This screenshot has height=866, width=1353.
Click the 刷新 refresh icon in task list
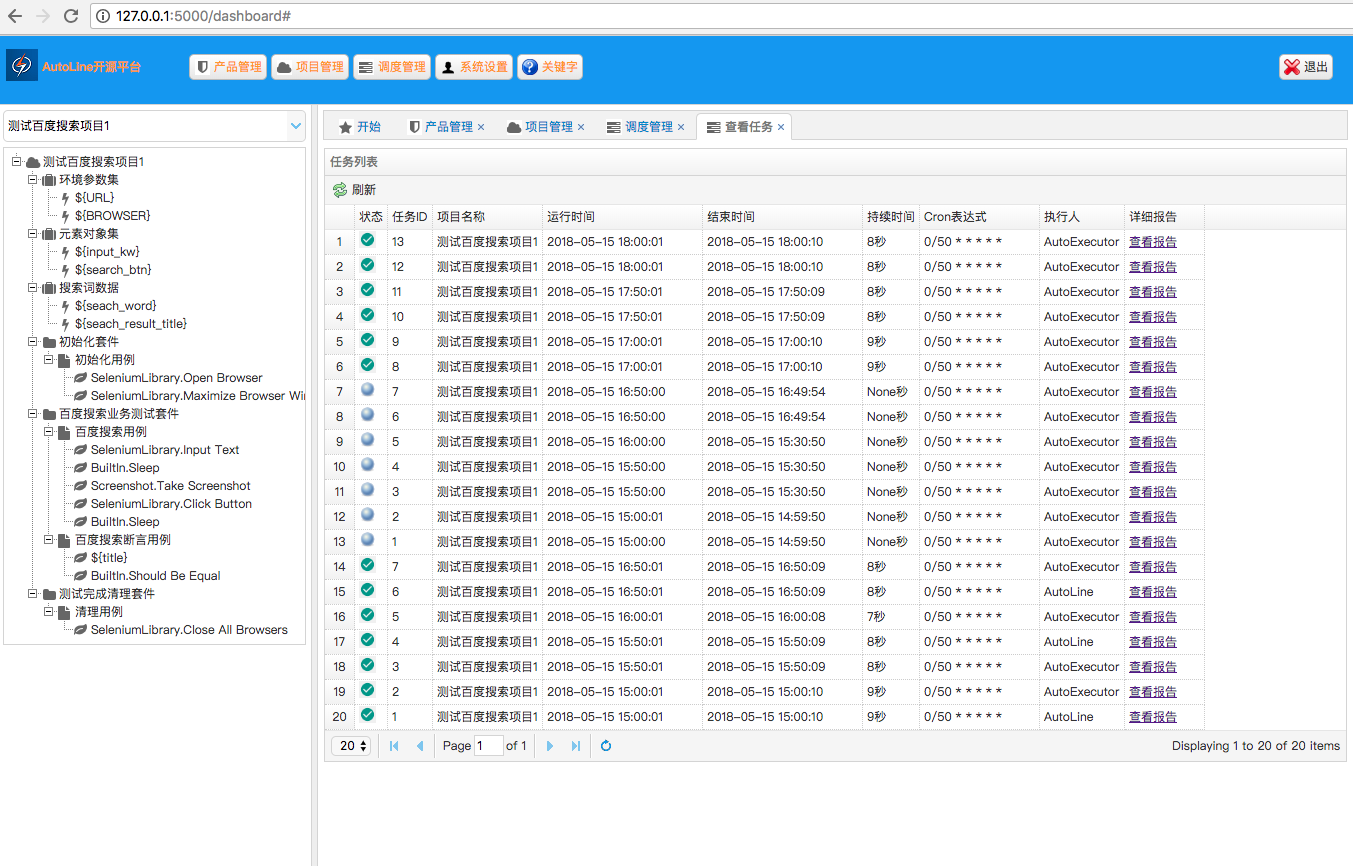pos(341,190)
